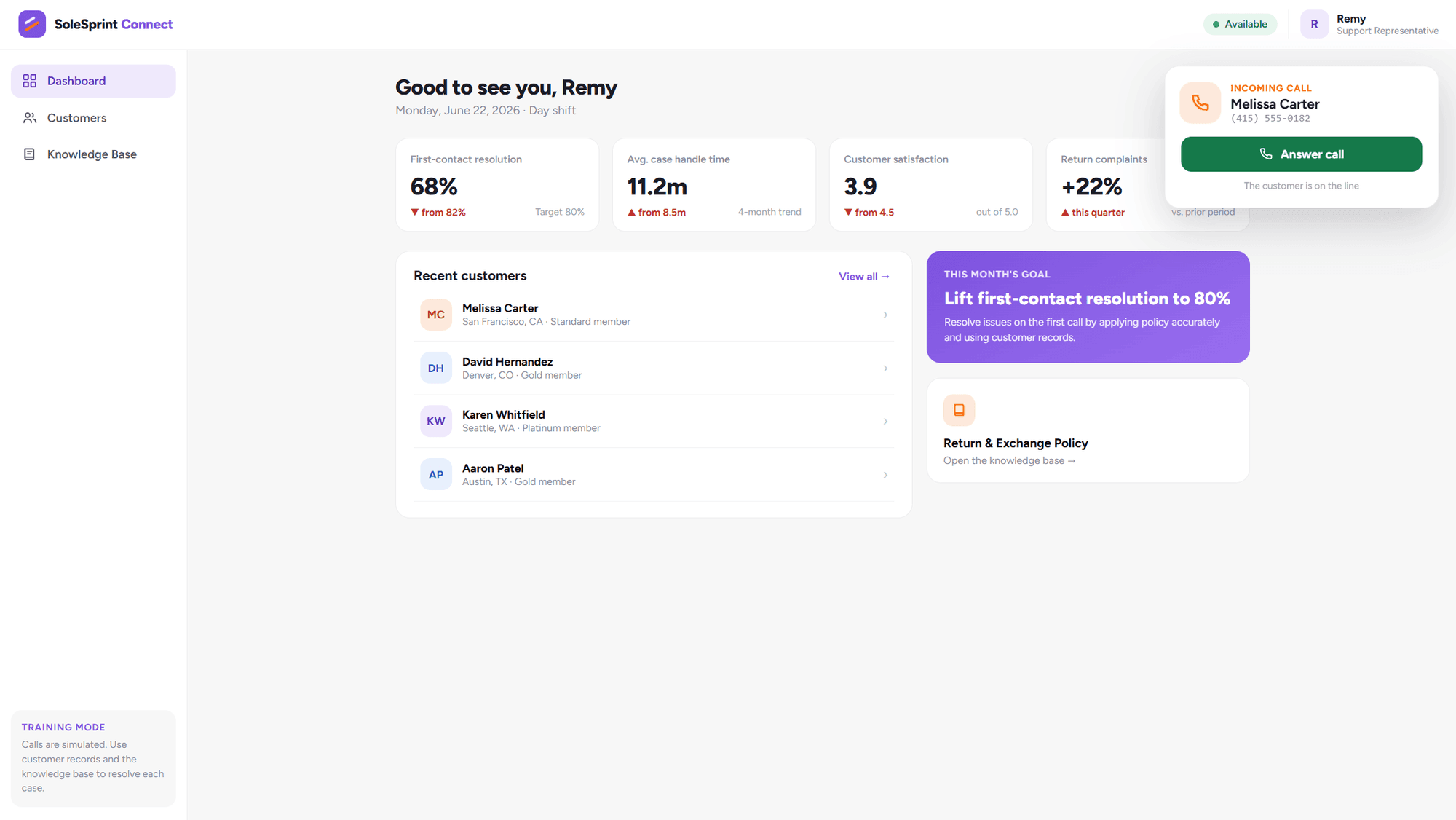
Task: Click the up arrow next to this quarter
Action: (x=1065, y=213)
